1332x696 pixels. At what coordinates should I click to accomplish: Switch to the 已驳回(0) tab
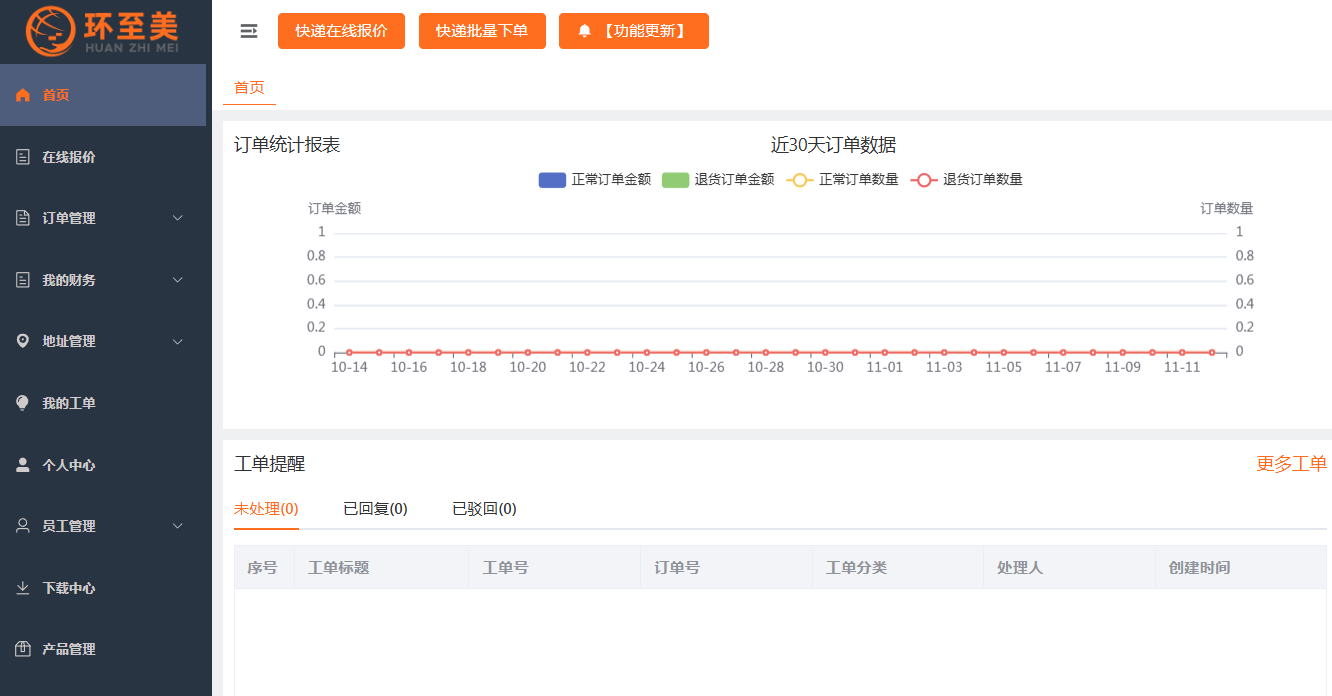[484, 509]
